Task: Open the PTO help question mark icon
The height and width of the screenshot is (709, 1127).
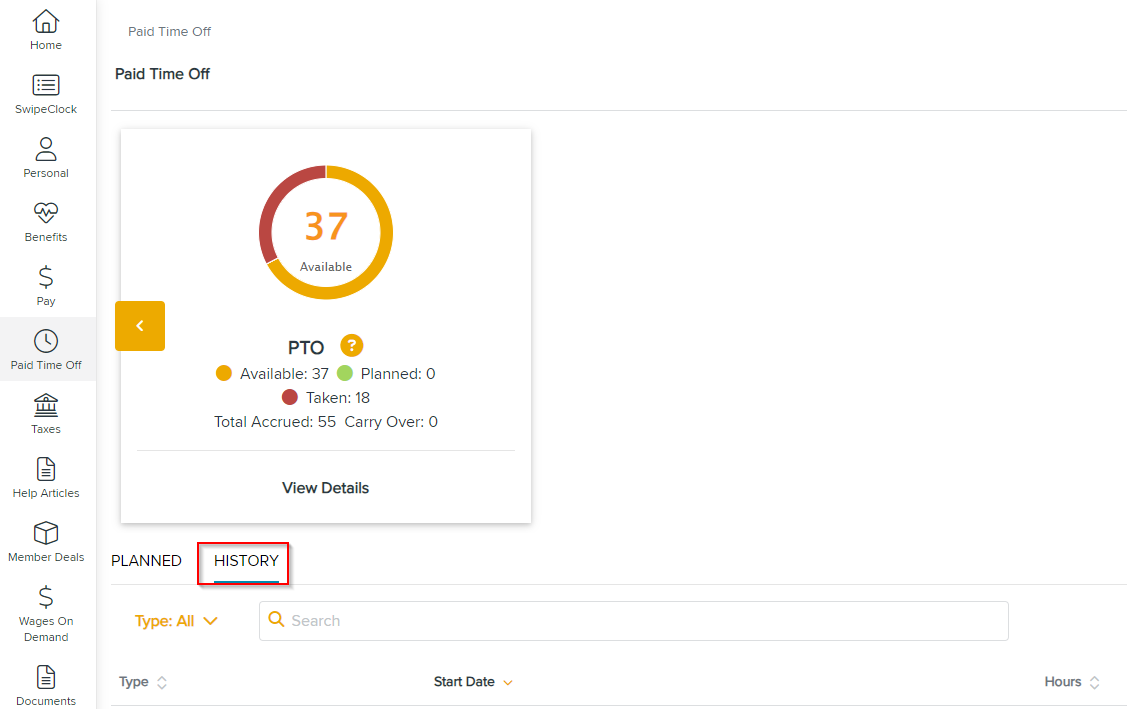Action: 350,346
